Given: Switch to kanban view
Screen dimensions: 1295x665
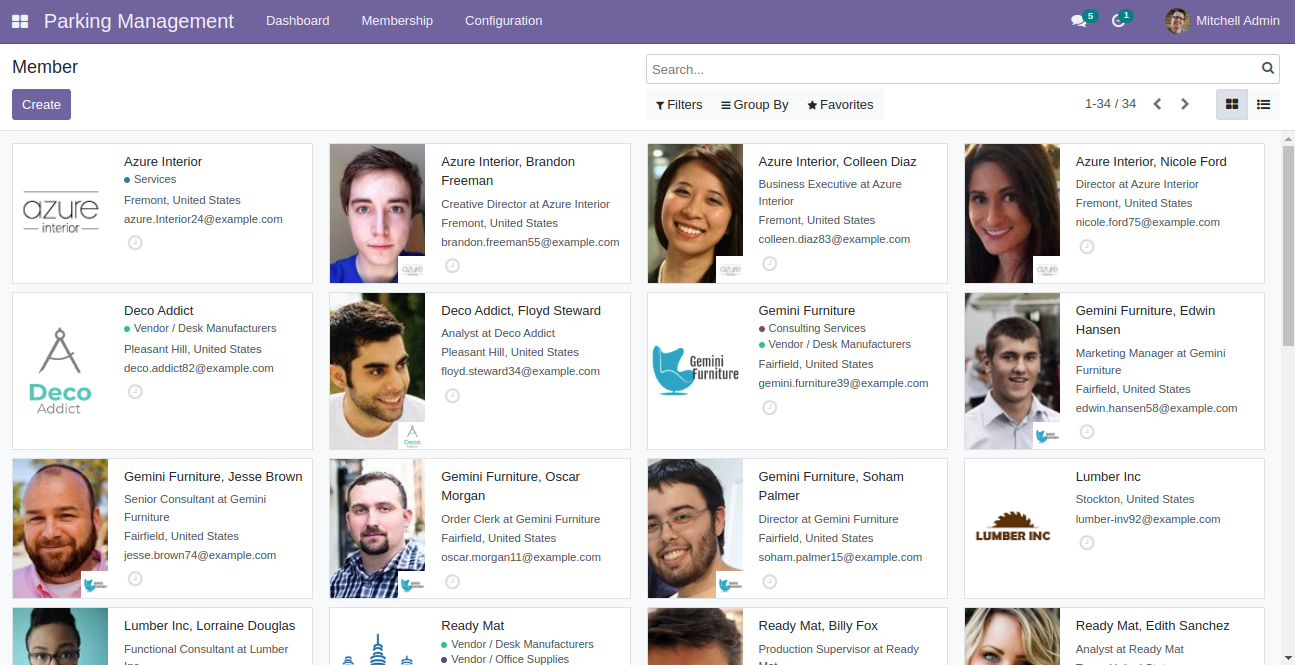Looking at the screenshot, I should pyautogui.click(x=1232, y=104).
